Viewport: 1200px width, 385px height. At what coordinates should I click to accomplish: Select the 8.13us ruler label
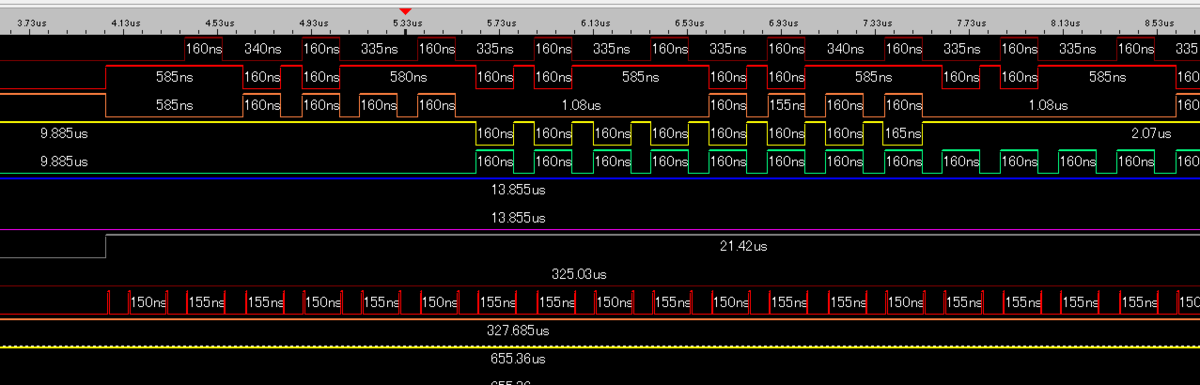coord(1065,22)
